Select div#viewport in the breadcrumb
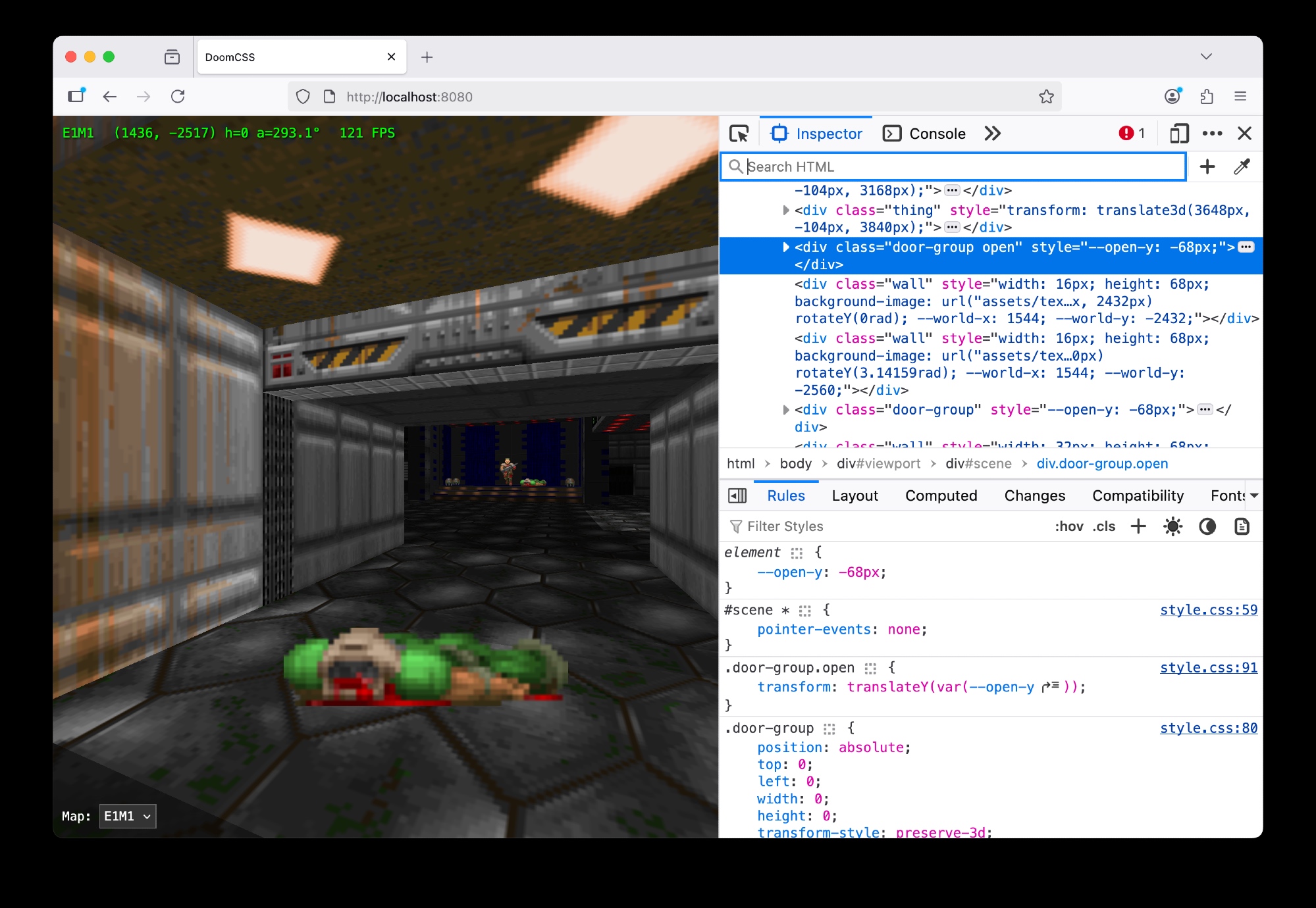 (878, 463)
